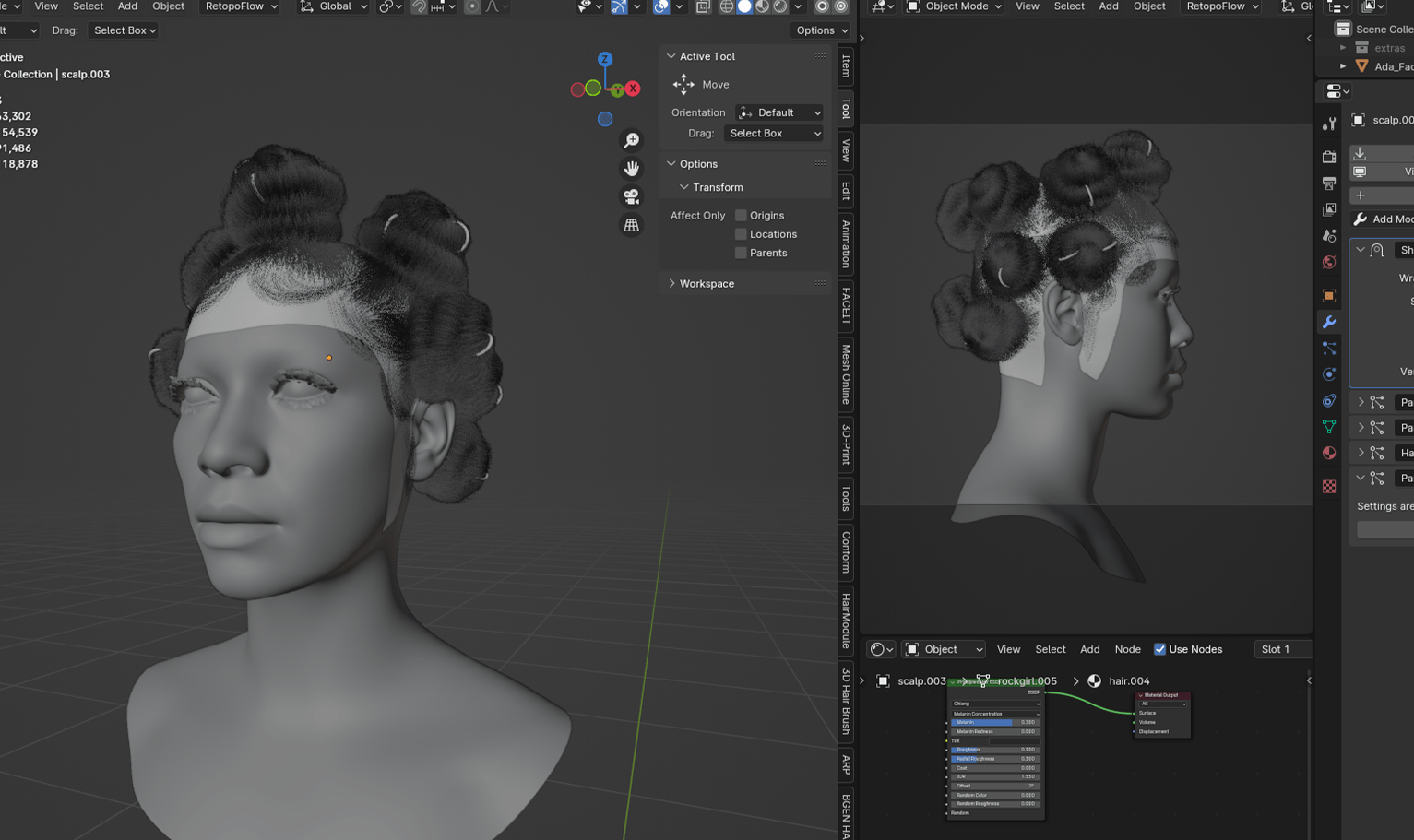The width and height of the screenshot is (1414, 840).
Task: Click the hand pan view icon
Action: pyautogui.click(x=632, y=169)
